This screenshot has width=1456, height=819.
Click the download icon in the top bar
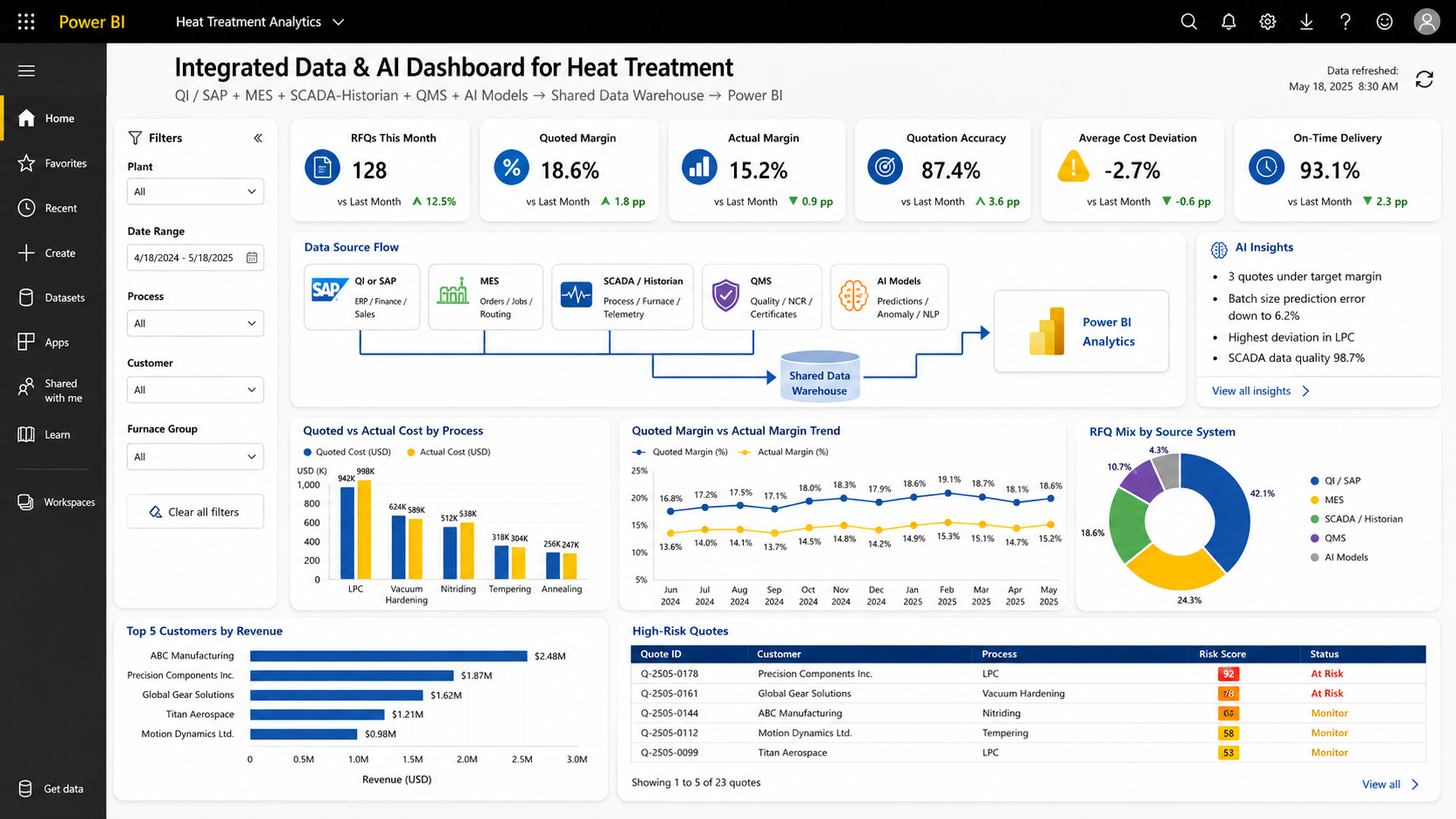point(1306,22)
